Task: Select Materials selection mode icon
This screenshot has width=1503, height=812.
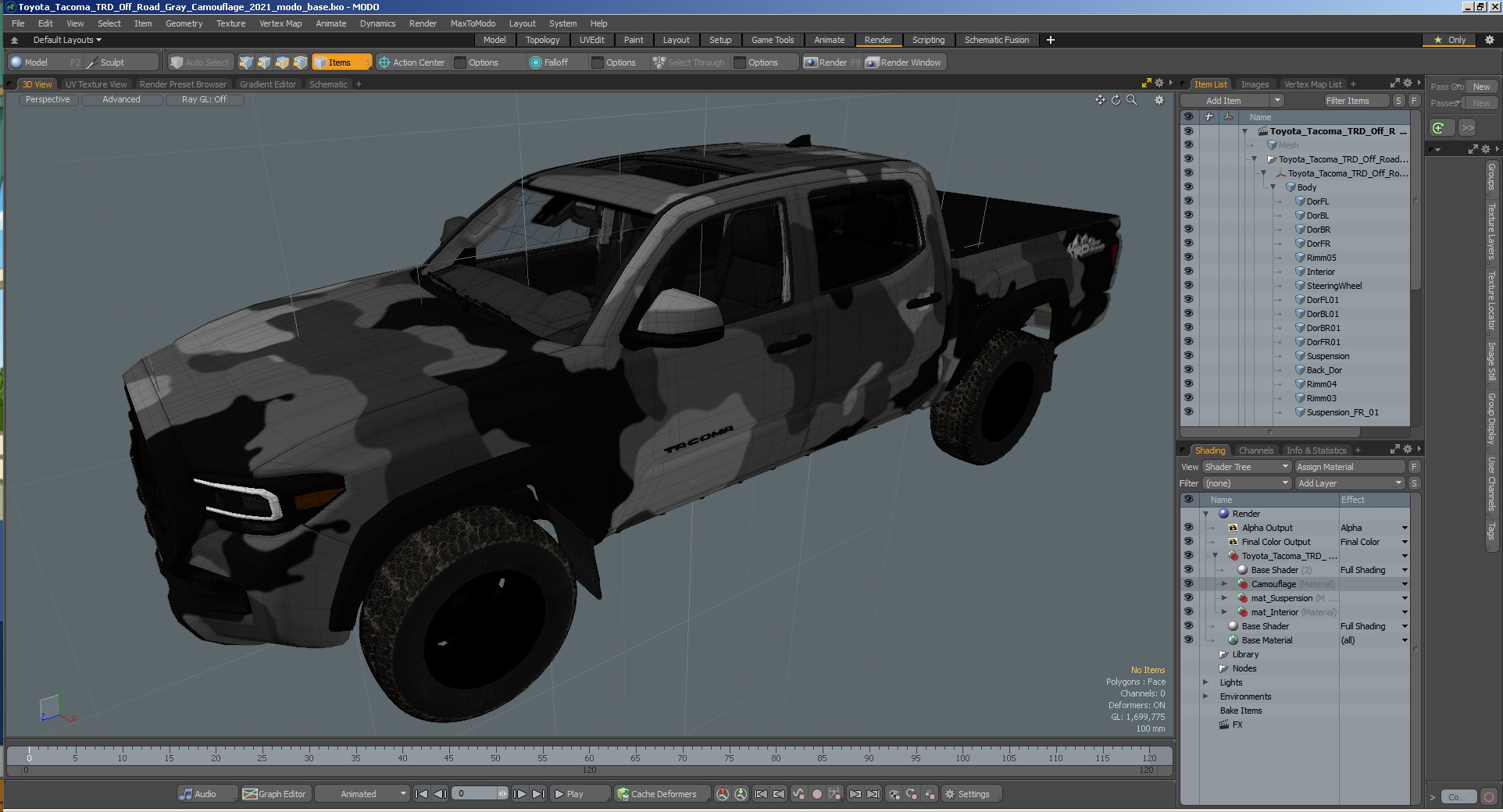Action: 300,62
